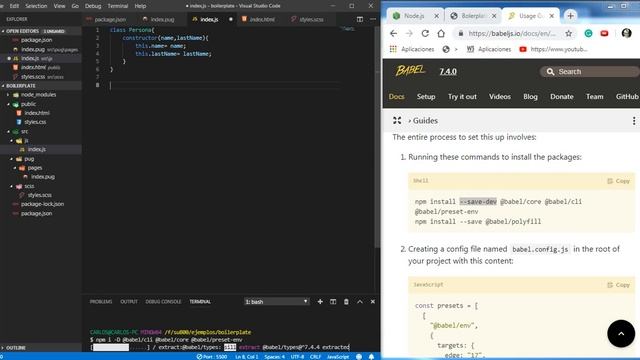Screen dimensions: 640x360
Task: Copy the Shell code snippet
Action: 618,181
